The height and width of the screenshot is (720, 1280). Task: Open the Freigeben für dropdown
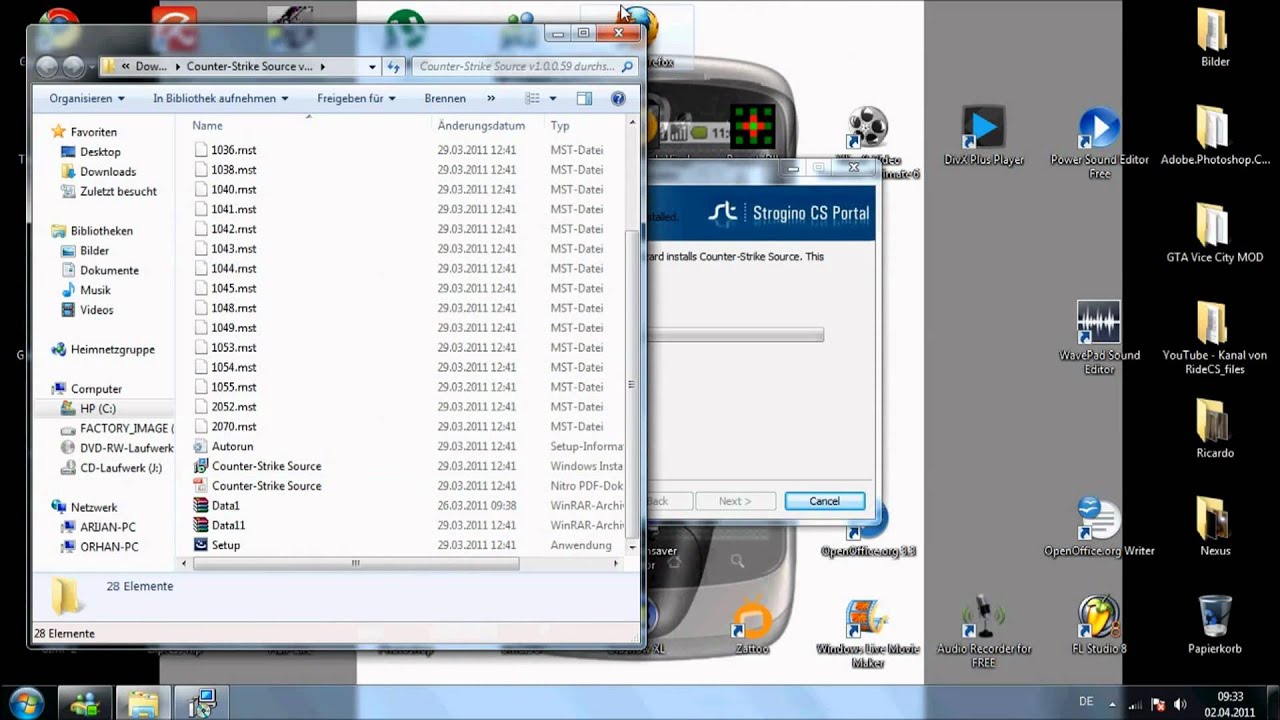[x=356, y=98]
